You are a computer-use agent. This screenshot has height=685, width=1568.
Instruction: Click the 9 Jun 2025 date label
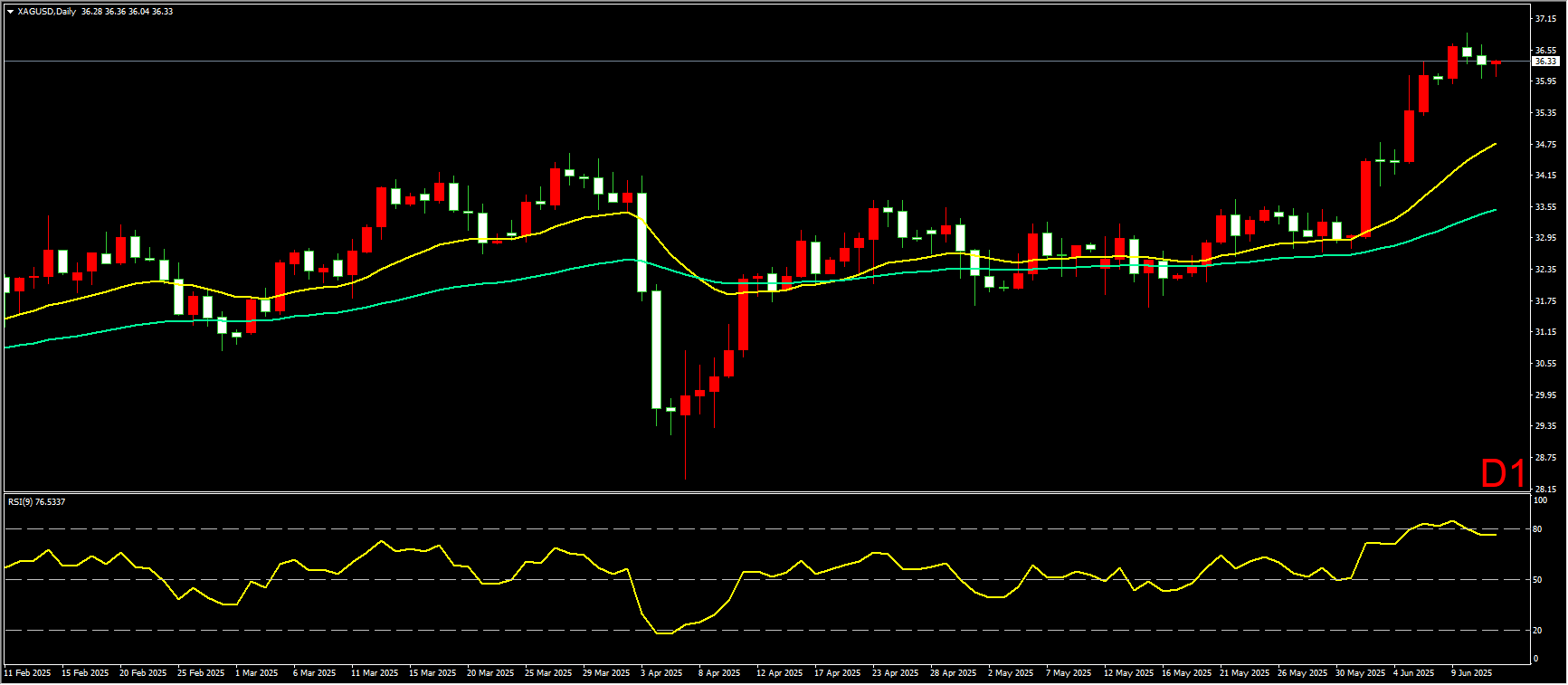click(1472, 672)
